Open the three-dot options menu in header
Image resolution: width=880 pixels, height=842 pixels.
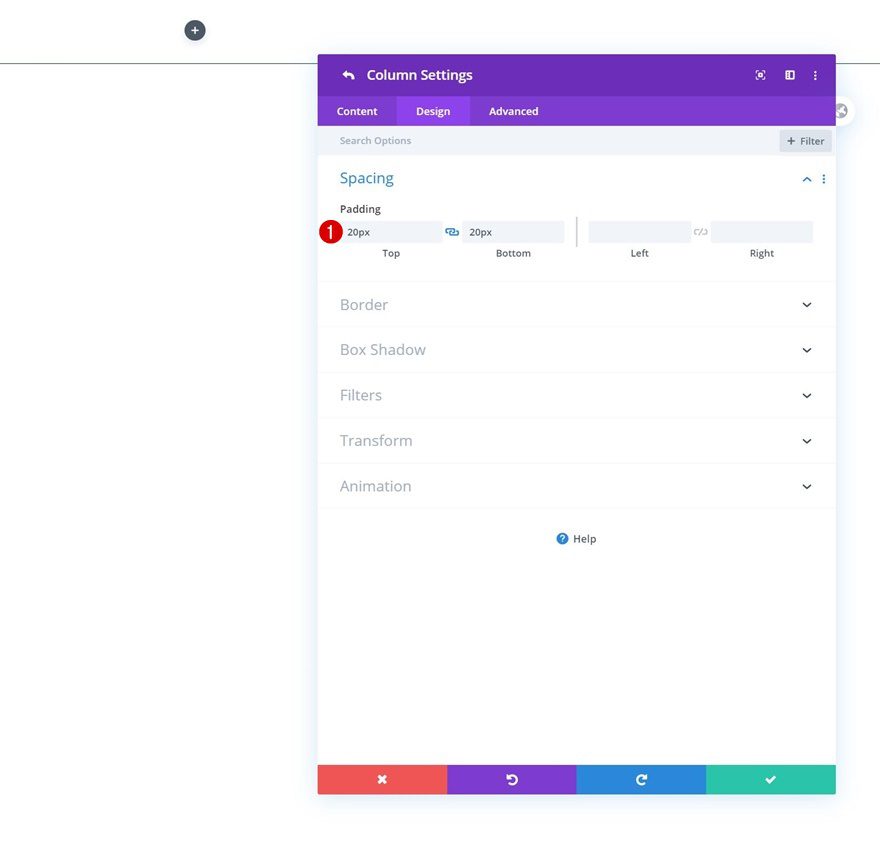tap(815, 75)
